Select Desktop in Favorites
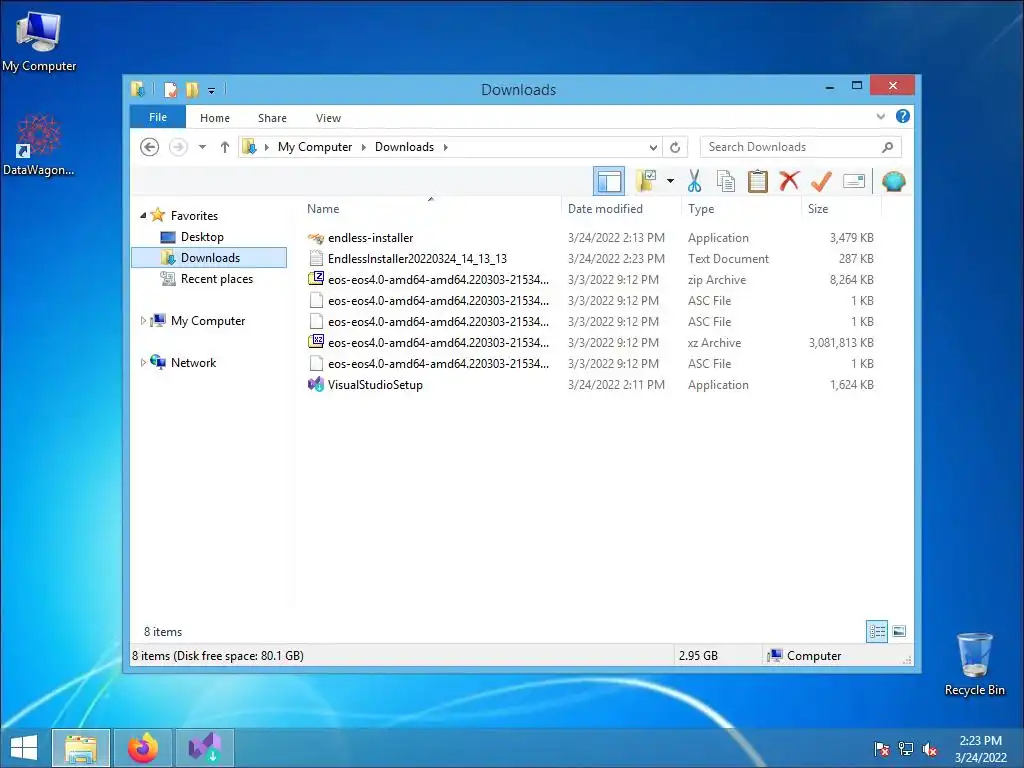The width and height of the screenshot is (1024, 768). tap(202, 237)
